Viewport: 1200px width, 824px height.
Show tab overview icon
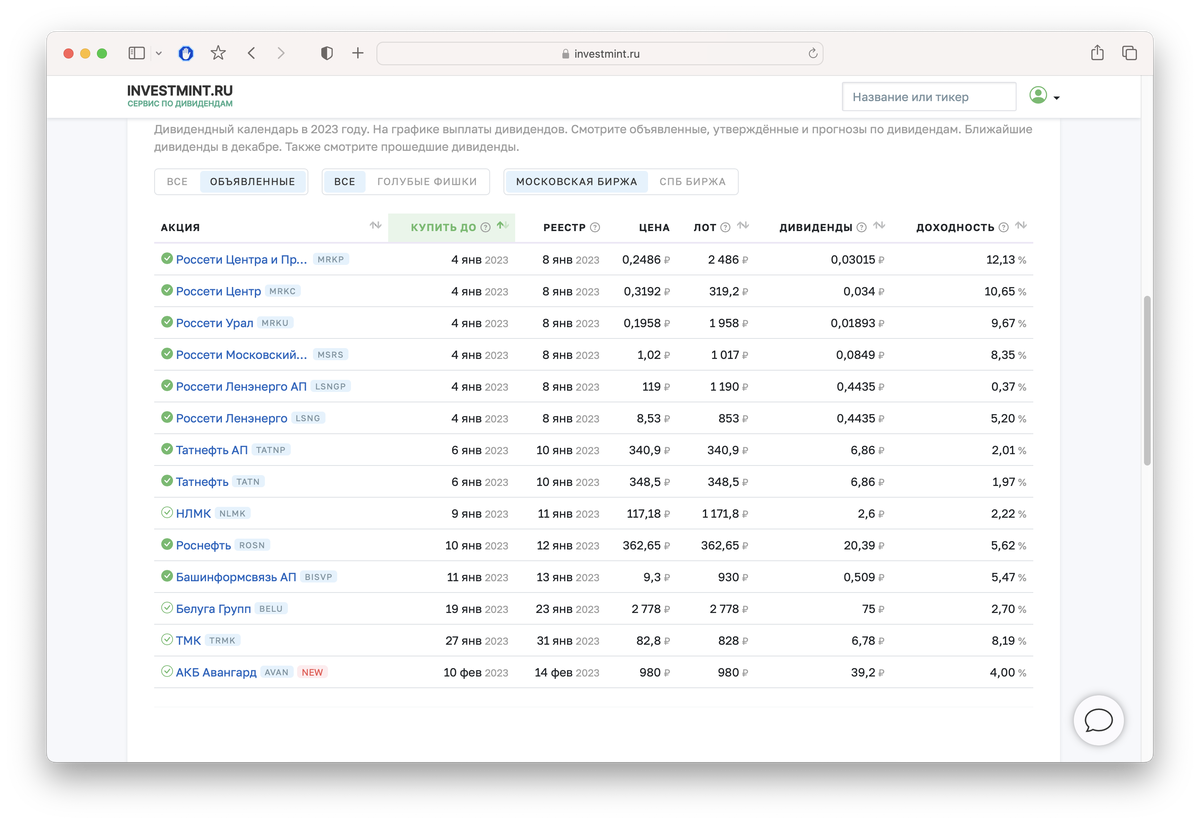point(1130,53)
